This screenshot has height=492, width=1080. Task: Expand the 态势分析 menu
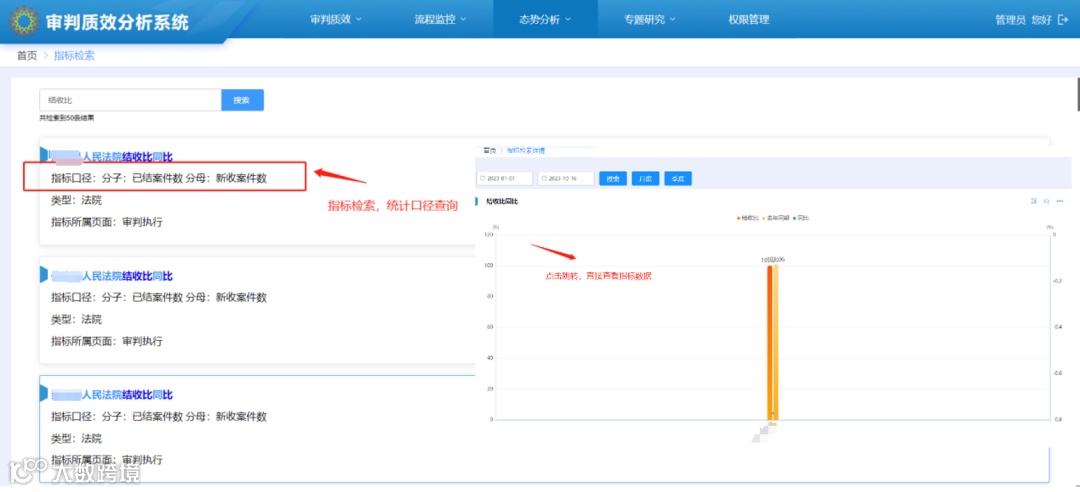point(545,19)
